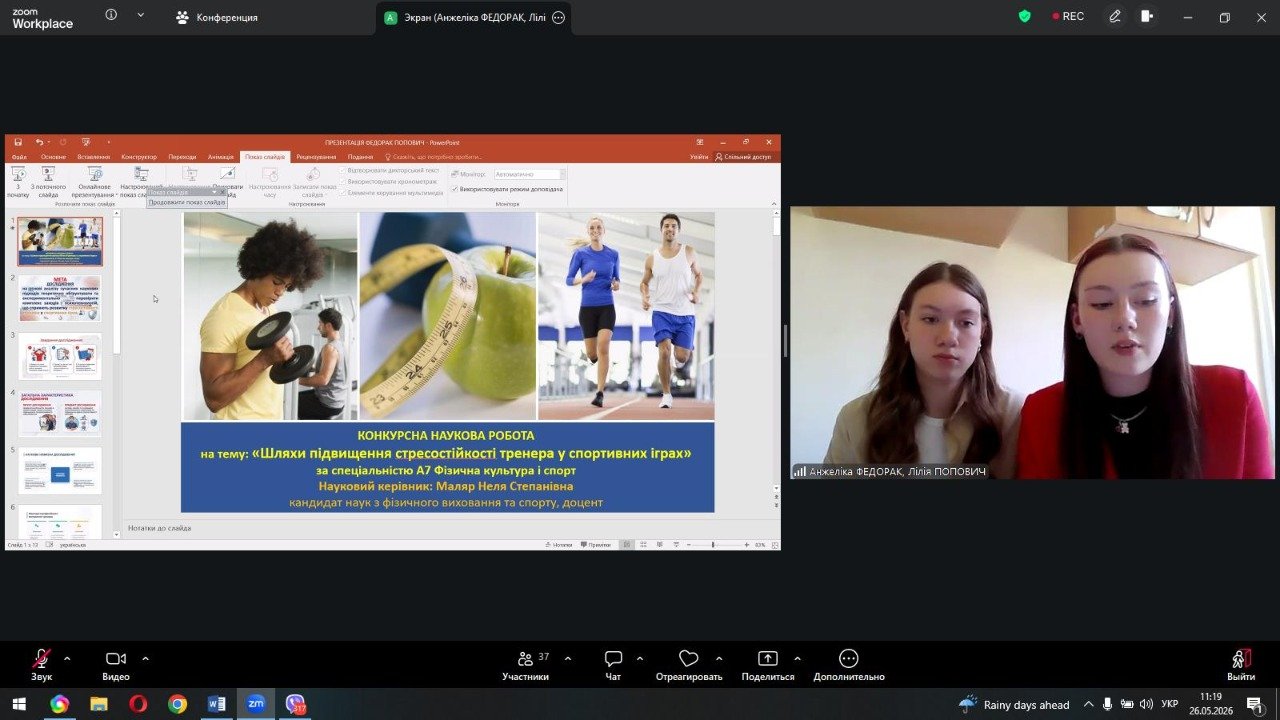Viewport: 1280px width, 720px height.
Task: Open the shared screen tab's more options
Action: 558,17
